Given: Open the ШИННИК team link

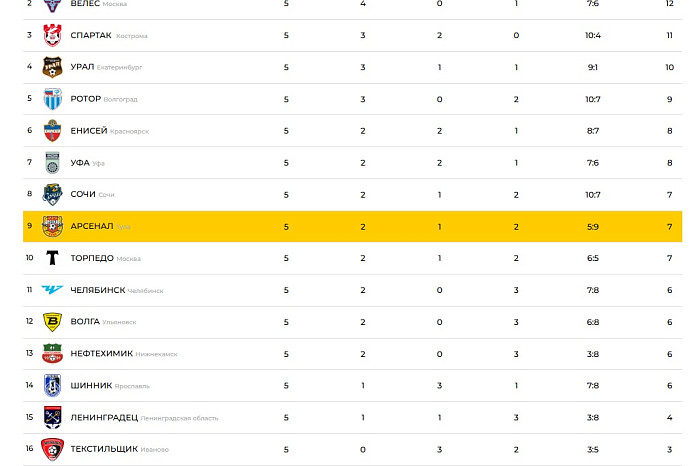Looking at the screenshot, I should click(x=91, y=386).
